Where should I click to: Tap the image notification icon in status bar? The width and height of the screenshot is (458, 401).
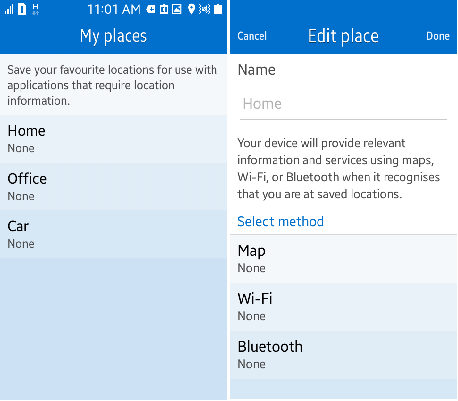click(x=177, y=9)
